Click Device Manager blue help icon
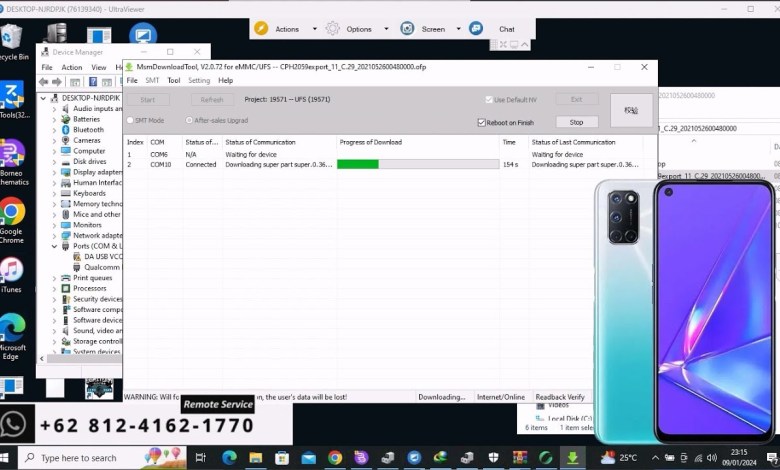Viewport: 780px width, 470px height. [93, 82]
